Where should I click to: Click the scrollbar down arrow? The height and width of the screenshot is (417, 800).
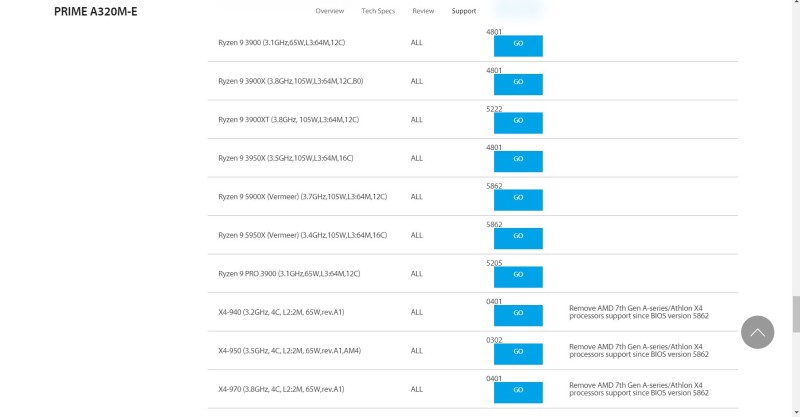(796, 412)
